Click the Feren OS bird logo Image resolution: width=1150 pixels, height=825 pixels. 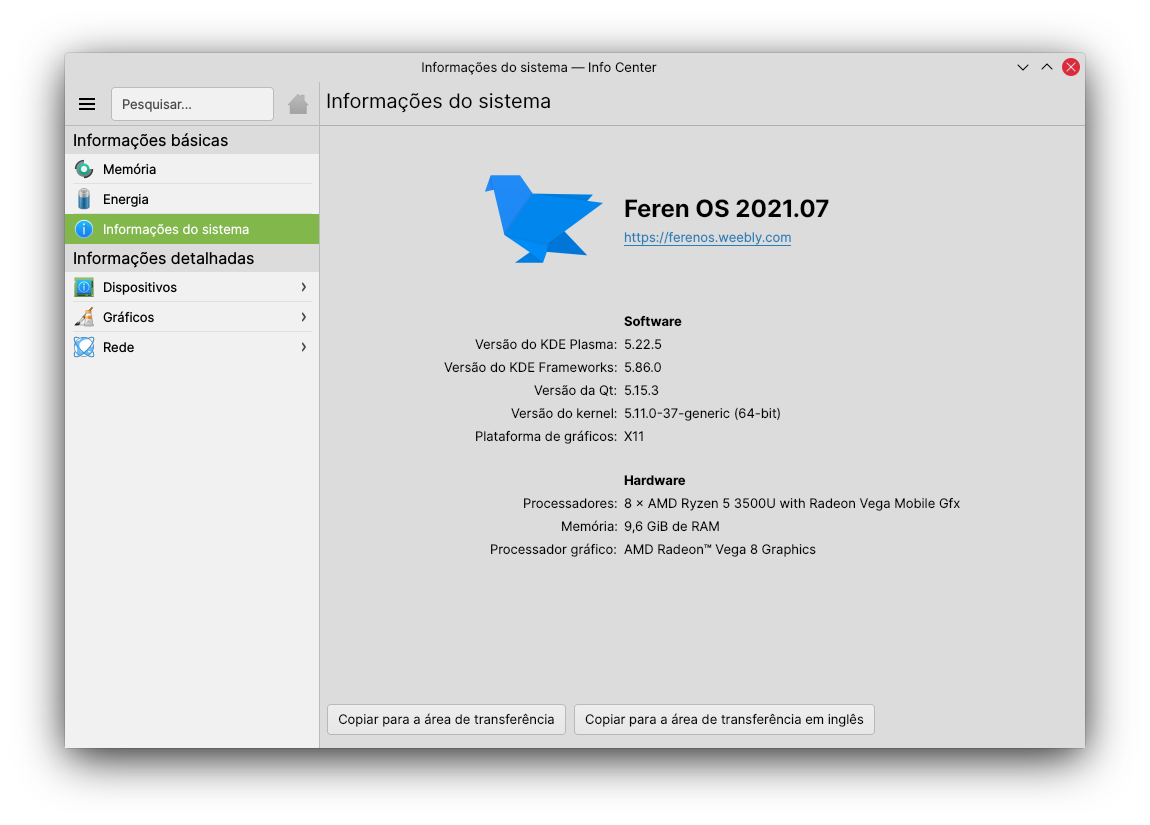point(543,219)
